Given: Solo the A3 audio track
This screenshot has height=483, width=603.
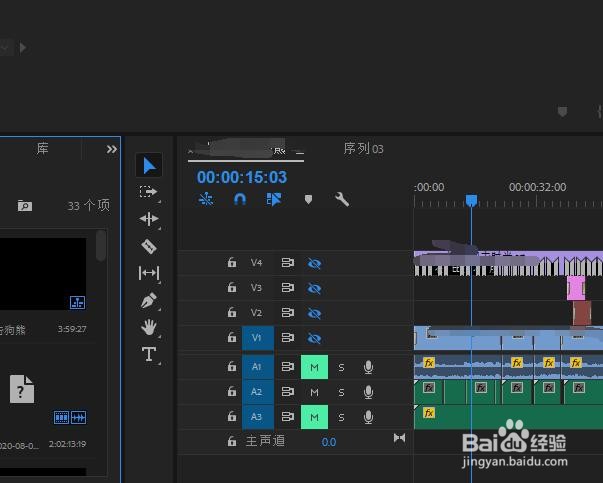Looking at the screenshot, I should (341, 417).
